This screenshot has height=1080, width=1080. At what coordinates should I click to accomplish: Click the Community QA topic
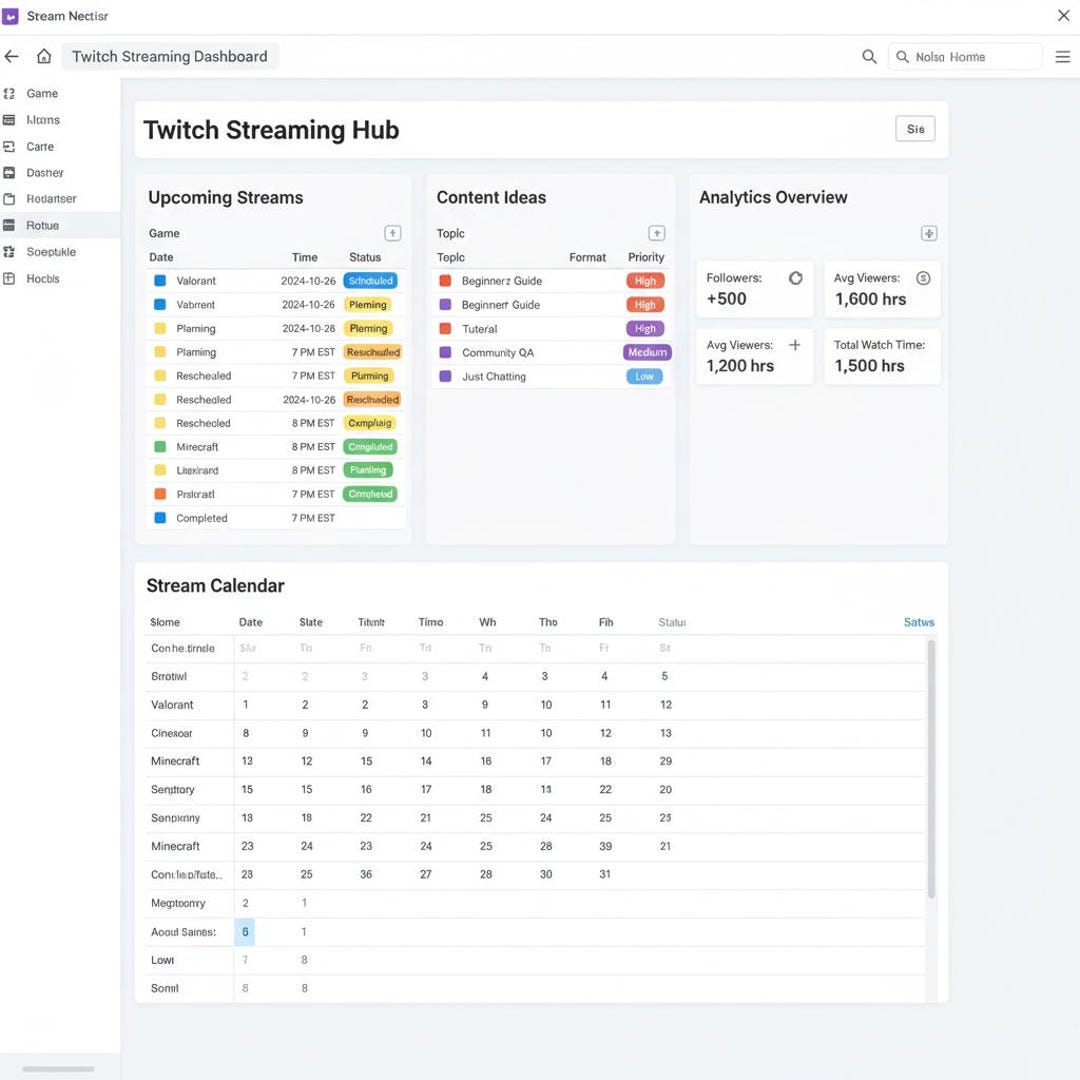(x=497, y=353)
